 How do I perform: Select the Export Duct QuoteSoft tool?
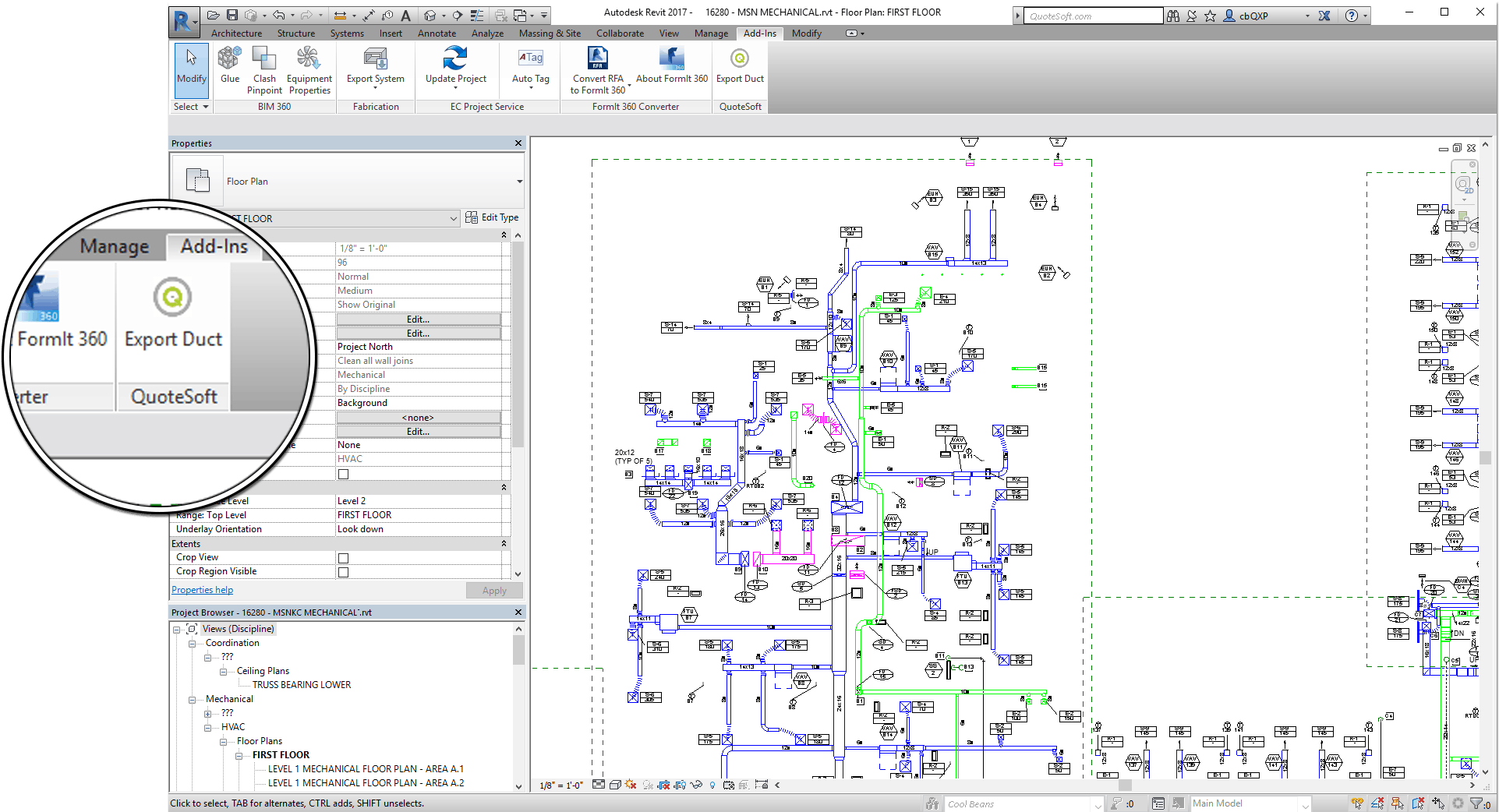point(739,69)
